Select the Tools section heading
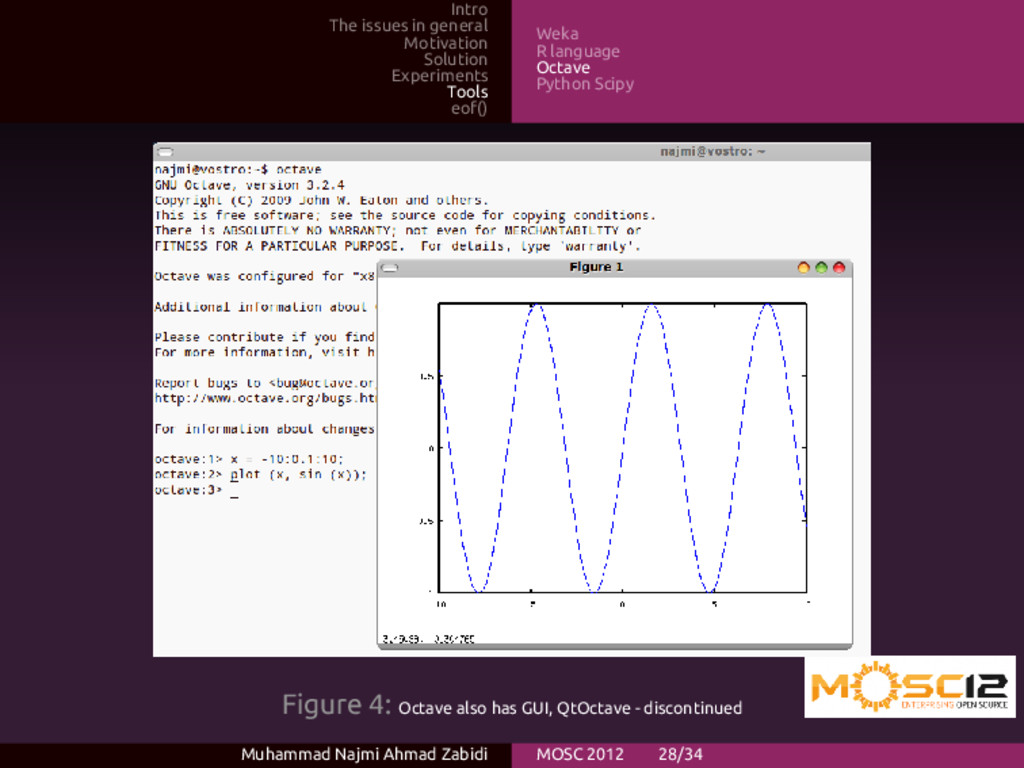Image resolution: width=1024 pixels, height=768 pixels. (468, 92)
